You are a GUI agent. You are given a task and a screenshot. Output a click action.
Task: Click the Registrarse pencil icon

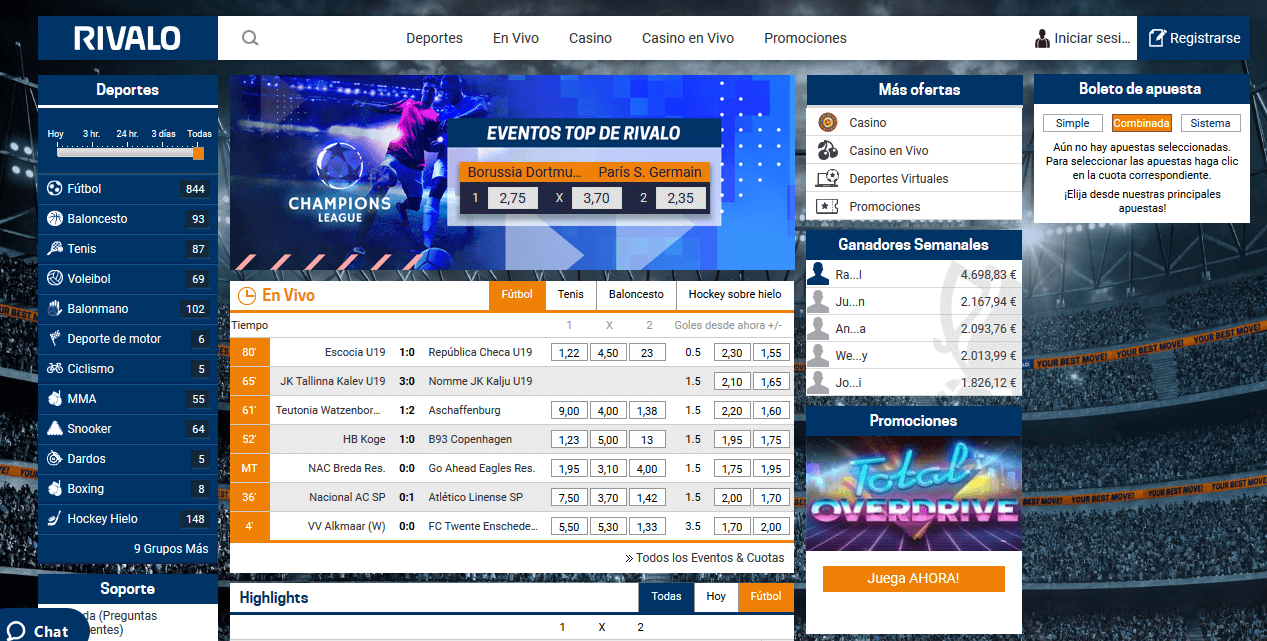(x=1157, y=38)
